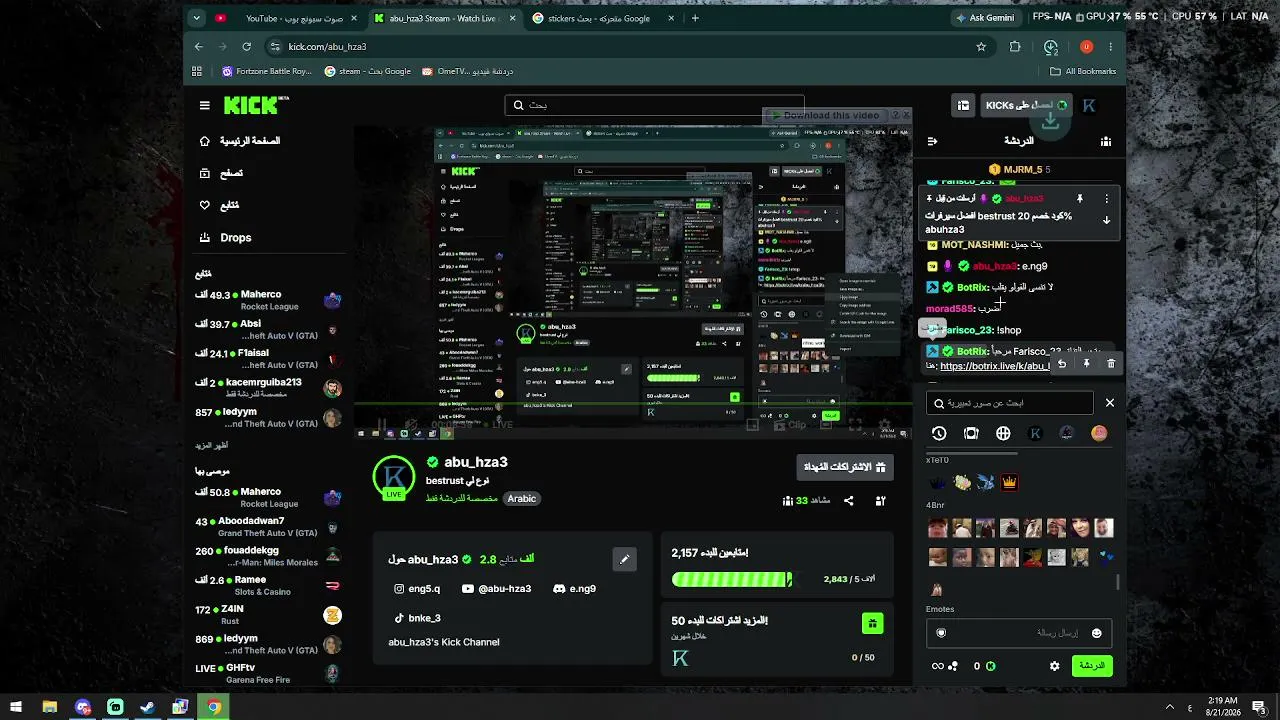The image size is (1280, 720).
Task: Show more followed channels (أظهر المزيد)
Action: (x=212, y=445)
